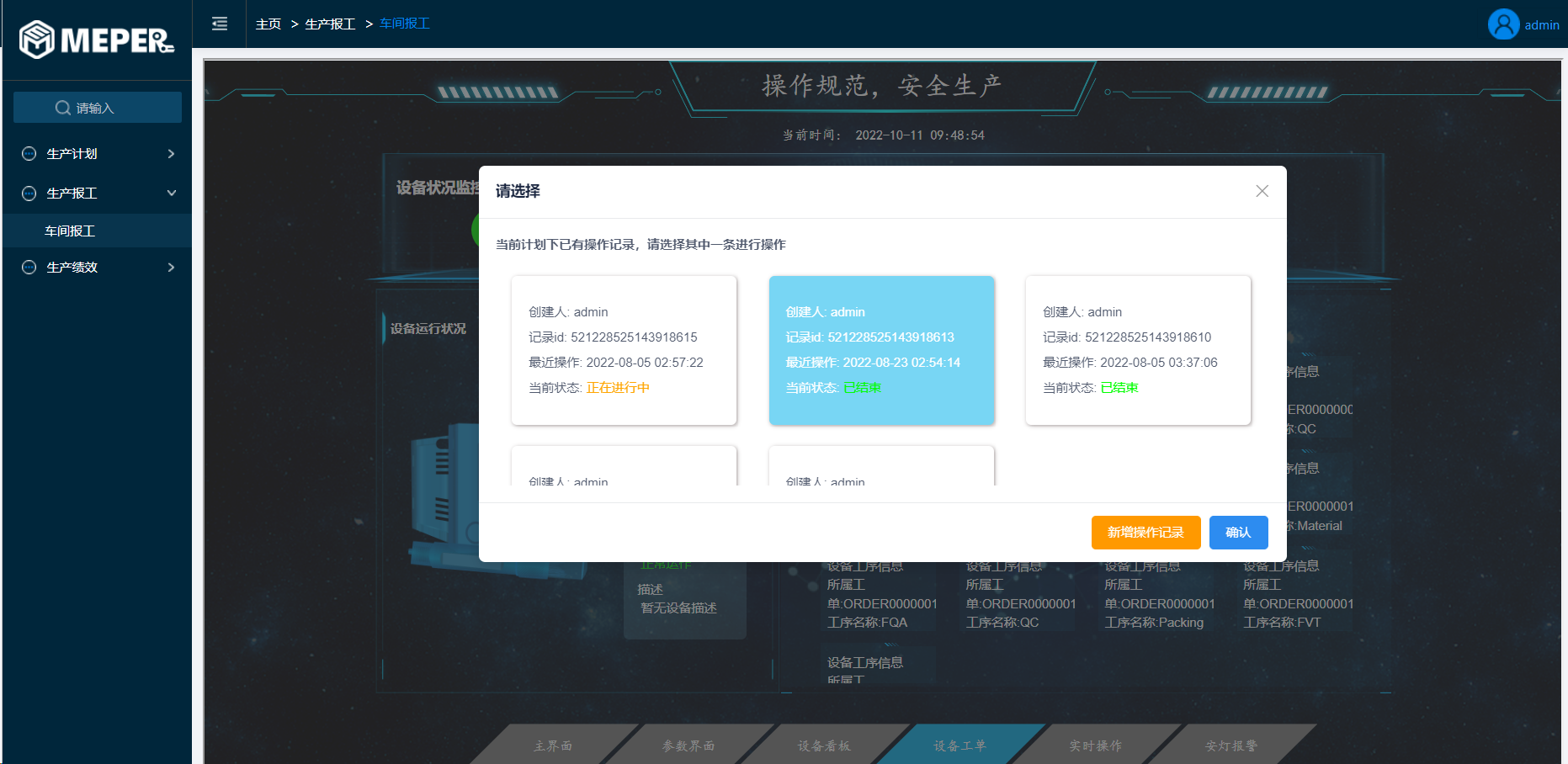Click the 车间报工 breadcrumb

point(405,24)
